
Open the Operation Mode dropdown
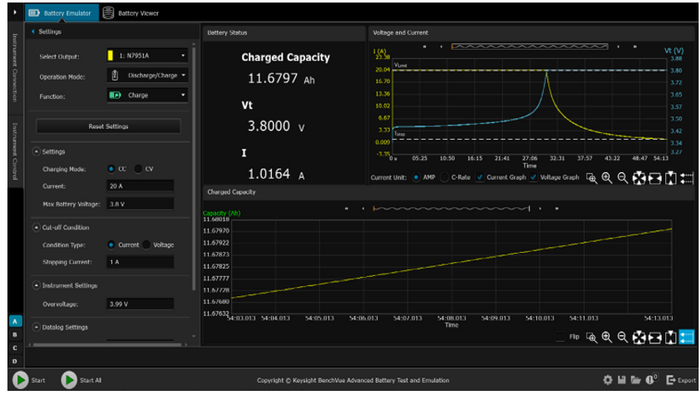click(147, 75)
